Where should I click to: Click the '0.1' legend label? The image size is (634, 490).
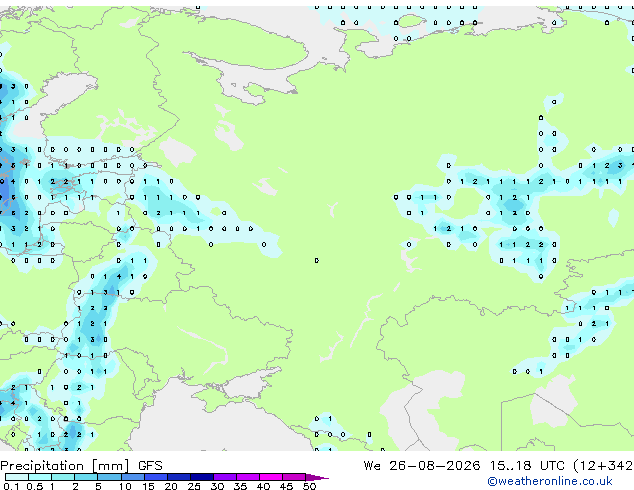(11, 486)
